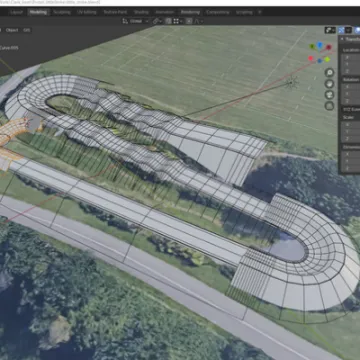
Task: Click the Scale Z field
Action: (351, 138)
